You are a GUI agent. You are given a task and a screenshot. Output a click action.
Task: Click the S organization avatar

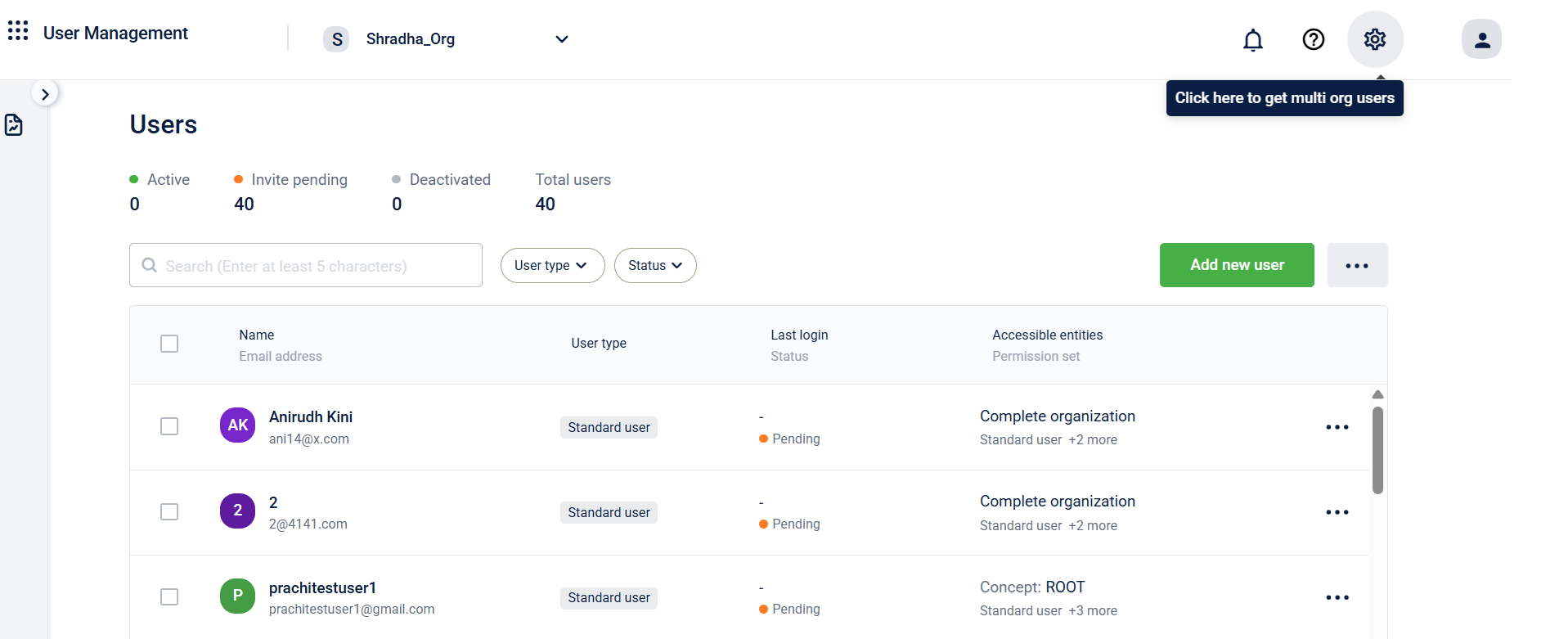[336, 39]
